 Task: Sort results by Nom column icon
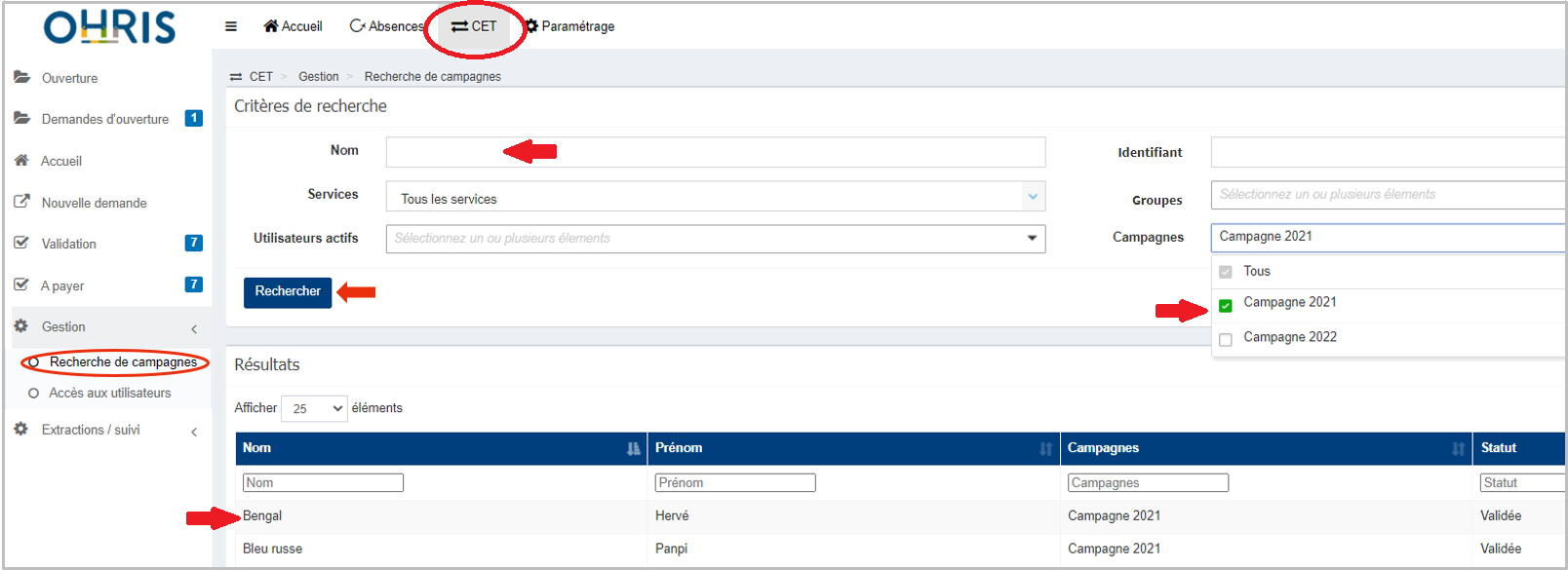click(x=634, y=448)
